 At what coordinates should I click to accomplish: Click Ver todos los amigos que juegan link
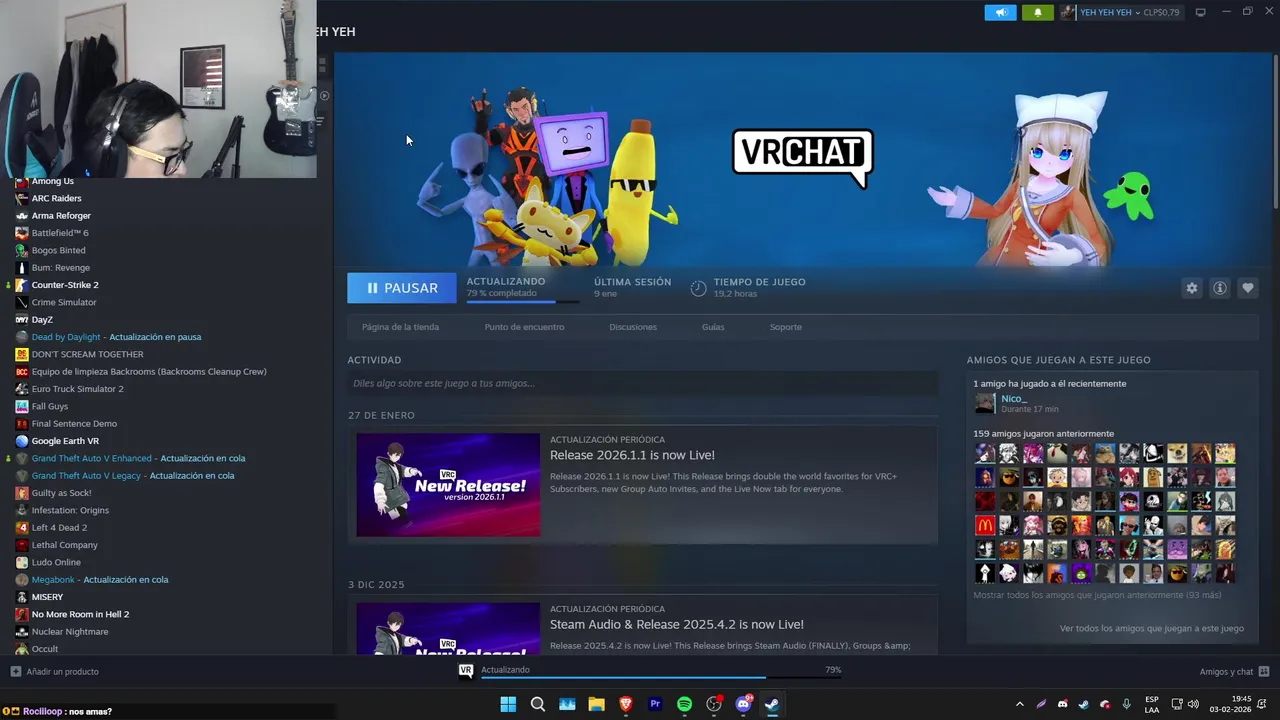tap(1152, 629)
